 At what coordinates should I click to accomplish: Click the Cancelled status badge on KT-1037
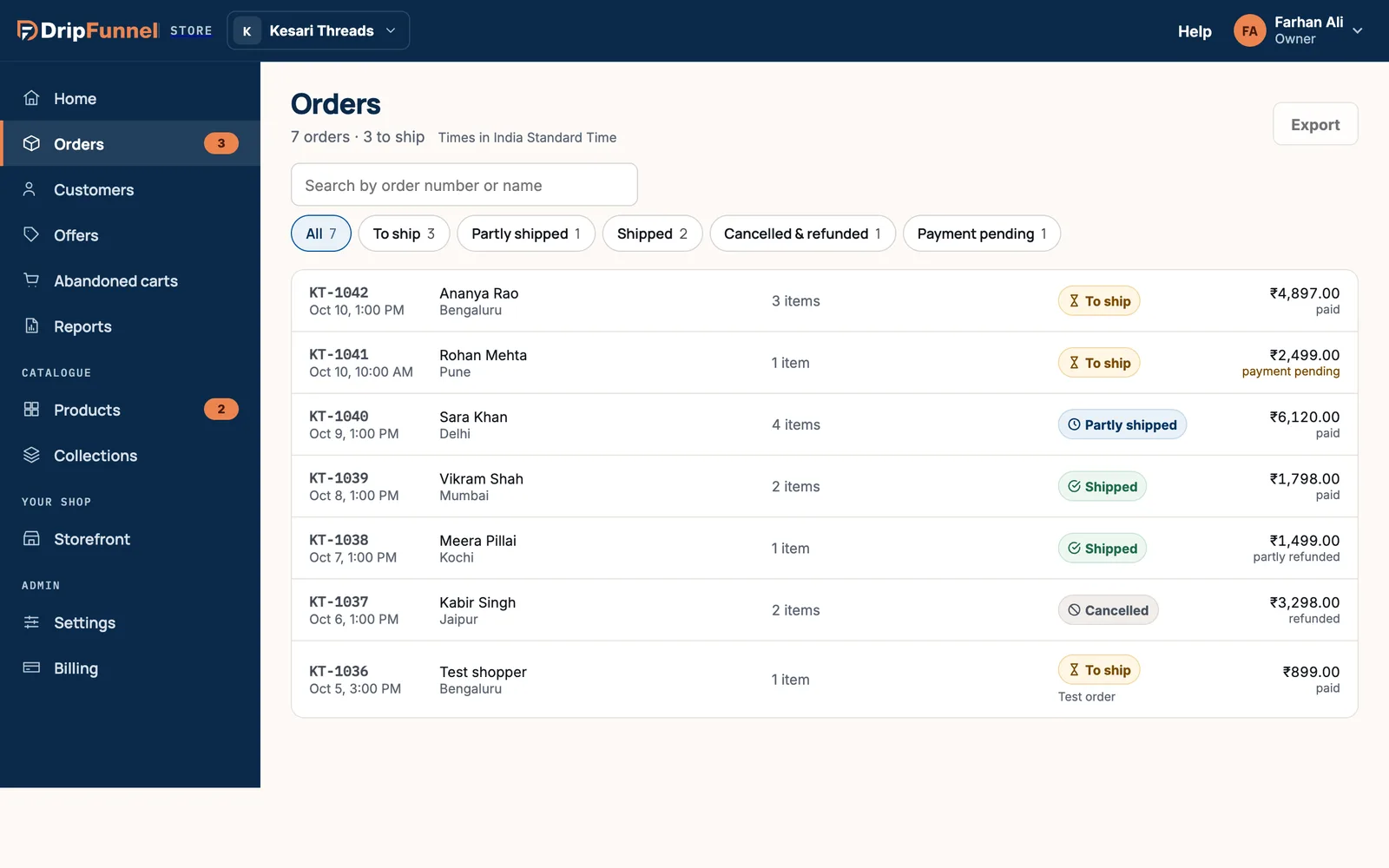click(x=1108, y=610)
